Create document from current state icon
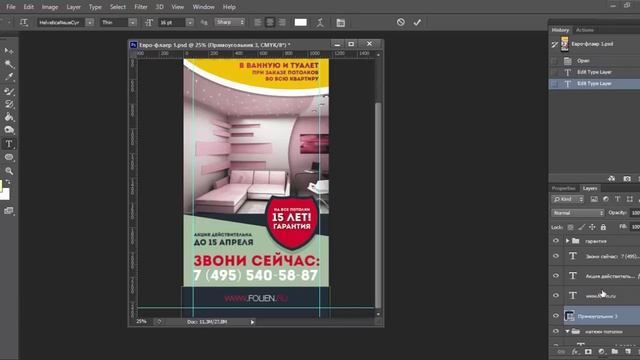 point(611,179)
